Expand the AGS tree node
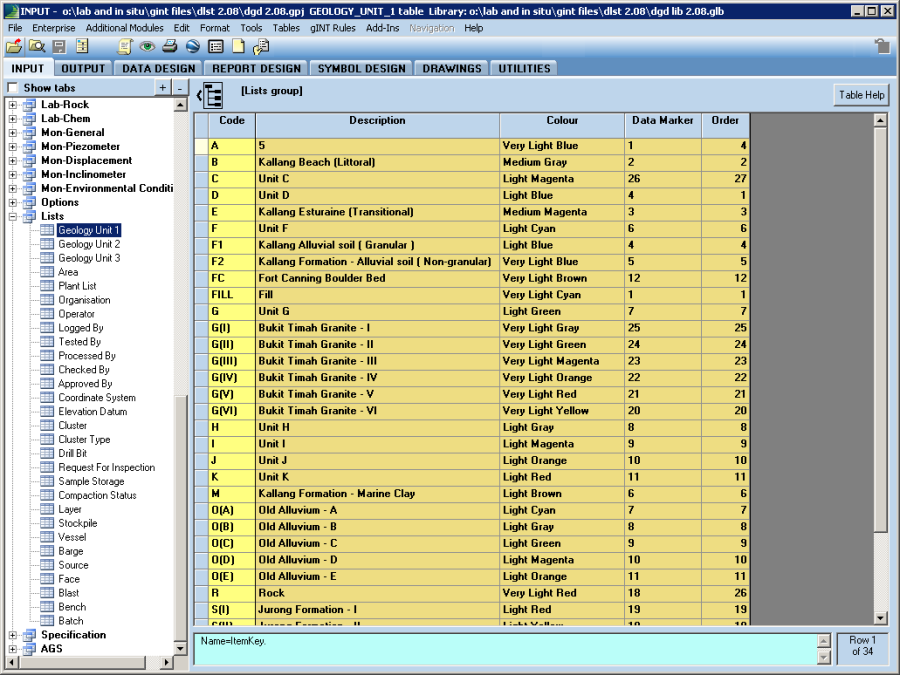 coord(13,649)
